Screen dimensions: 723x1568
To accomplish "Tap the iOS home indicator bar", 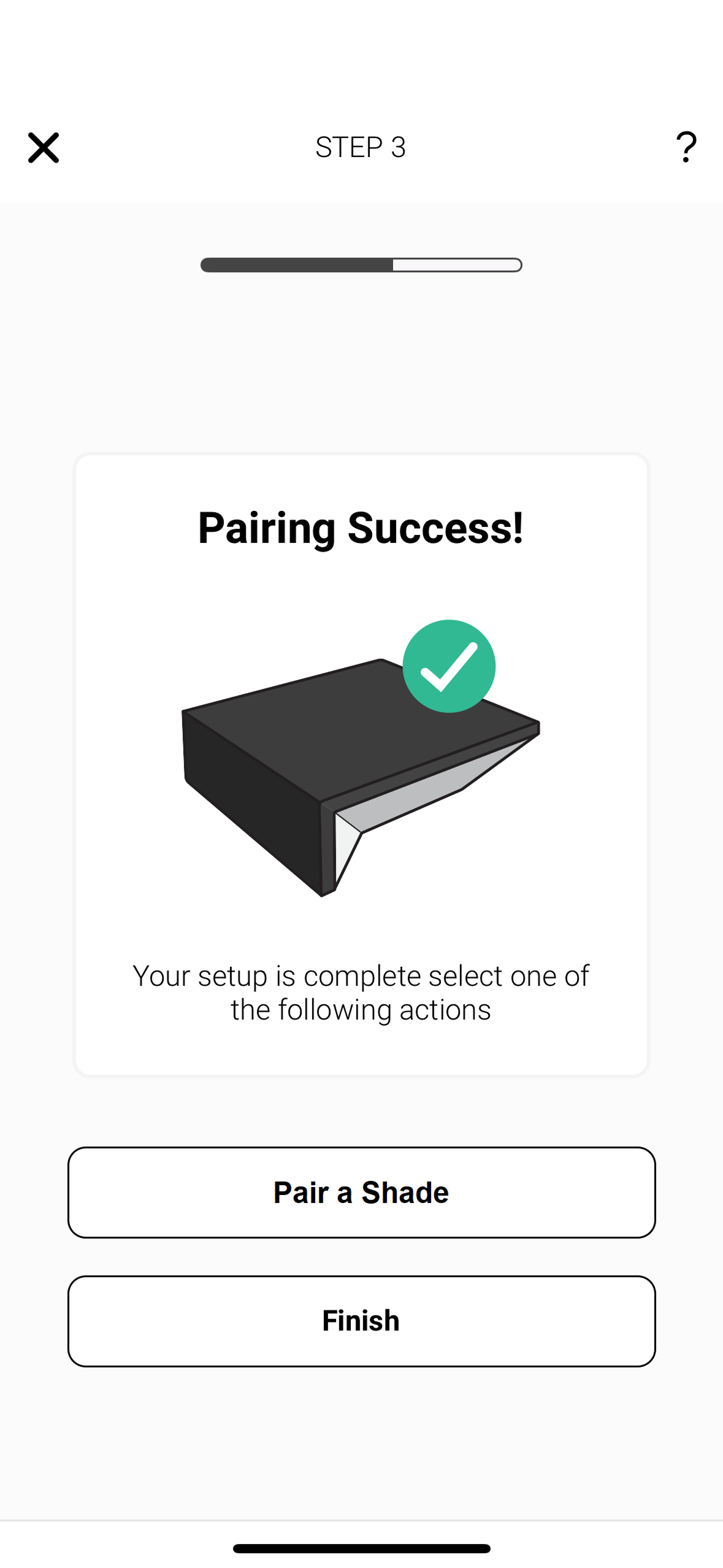I will tap(361, 1548).
